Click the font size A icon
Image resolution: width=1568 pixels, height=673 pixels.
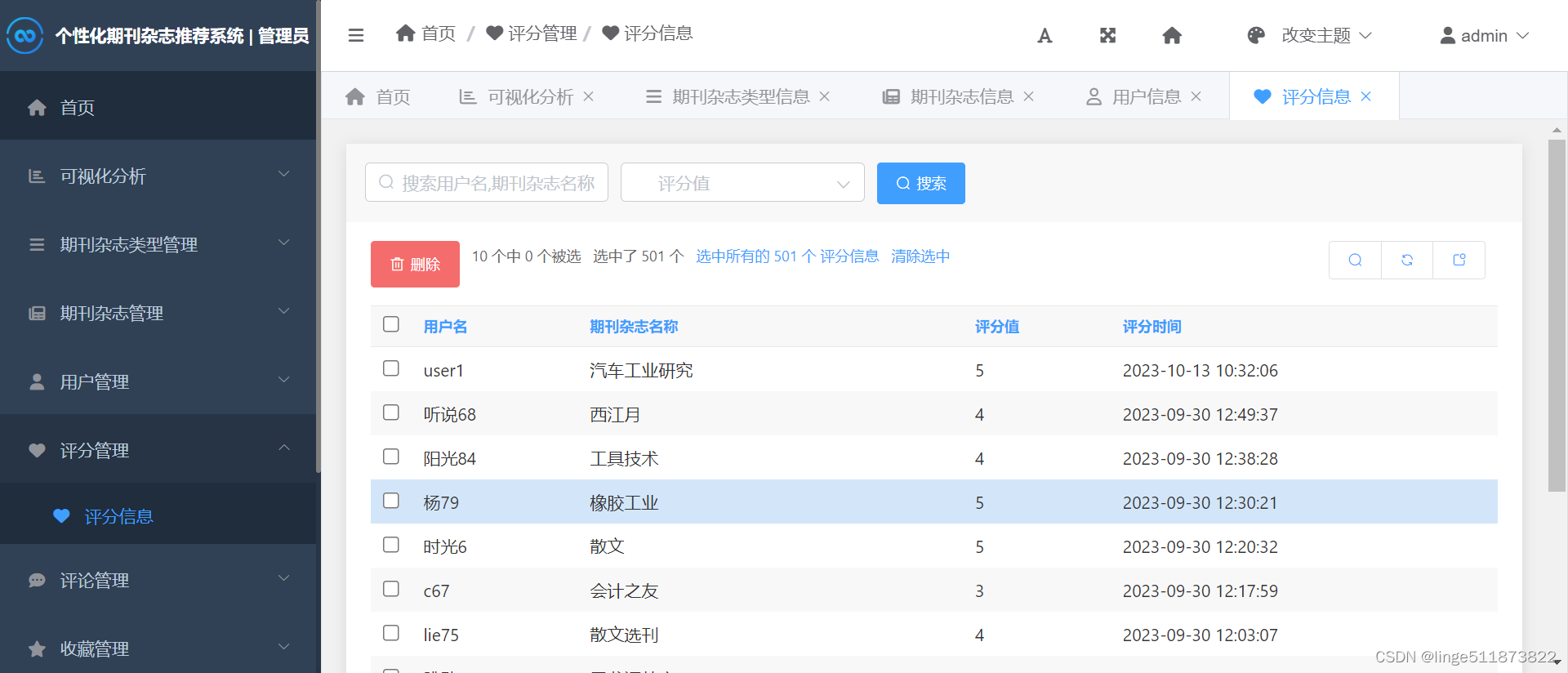(x=1045, y=35)
